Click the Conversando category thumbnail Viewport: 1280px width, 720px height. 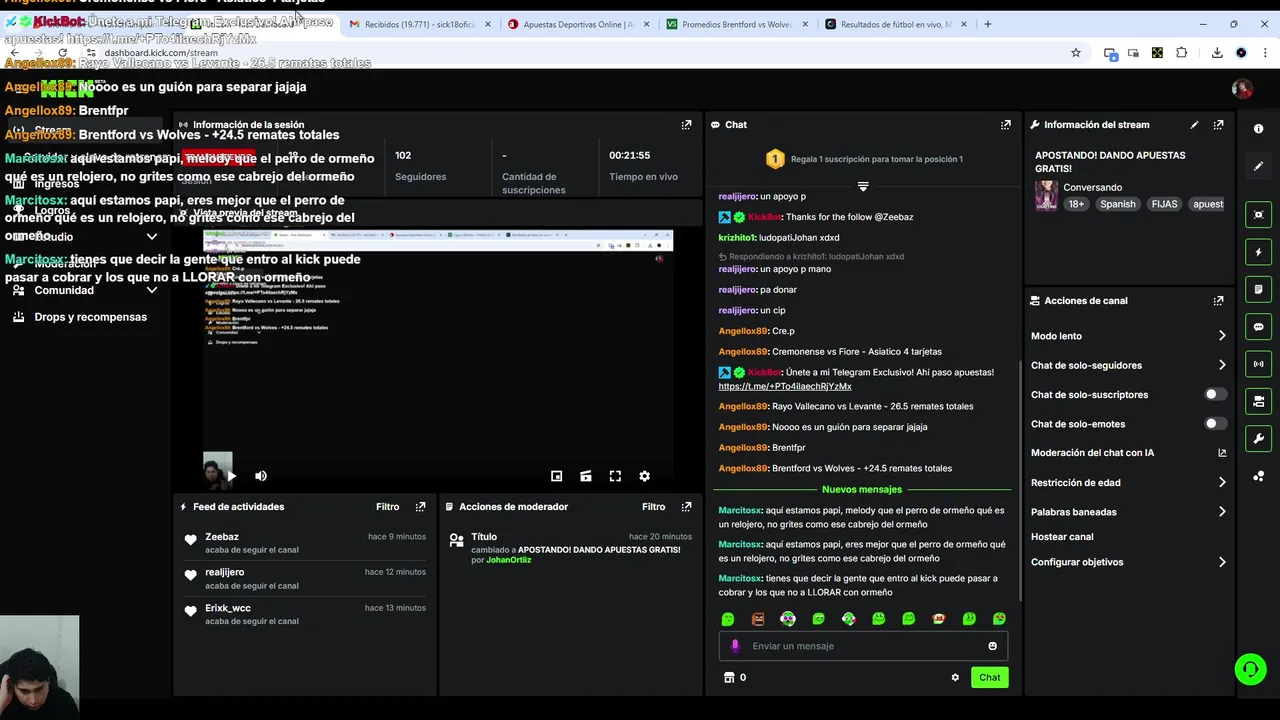[x=1046, y=195]
